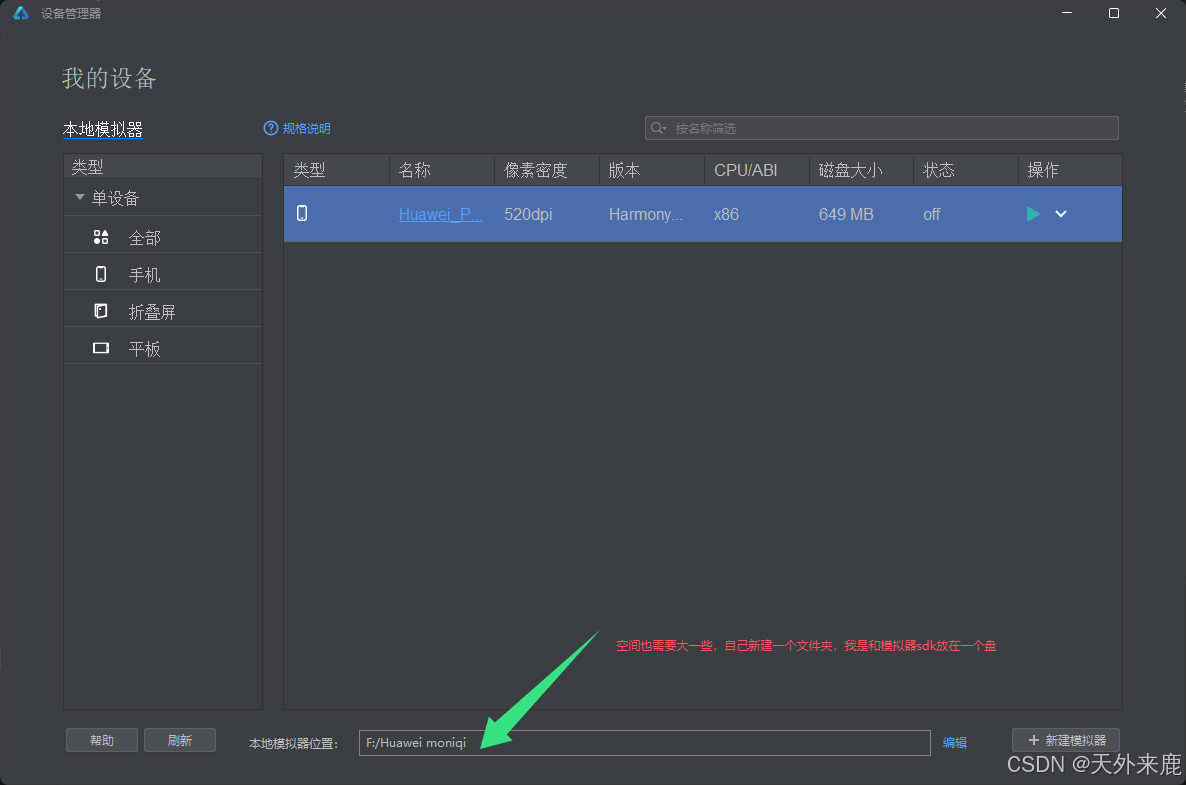Viewport: 1186px width, 785px height.
Task: Click the off status cell
Action: click(x=931, y=214)
